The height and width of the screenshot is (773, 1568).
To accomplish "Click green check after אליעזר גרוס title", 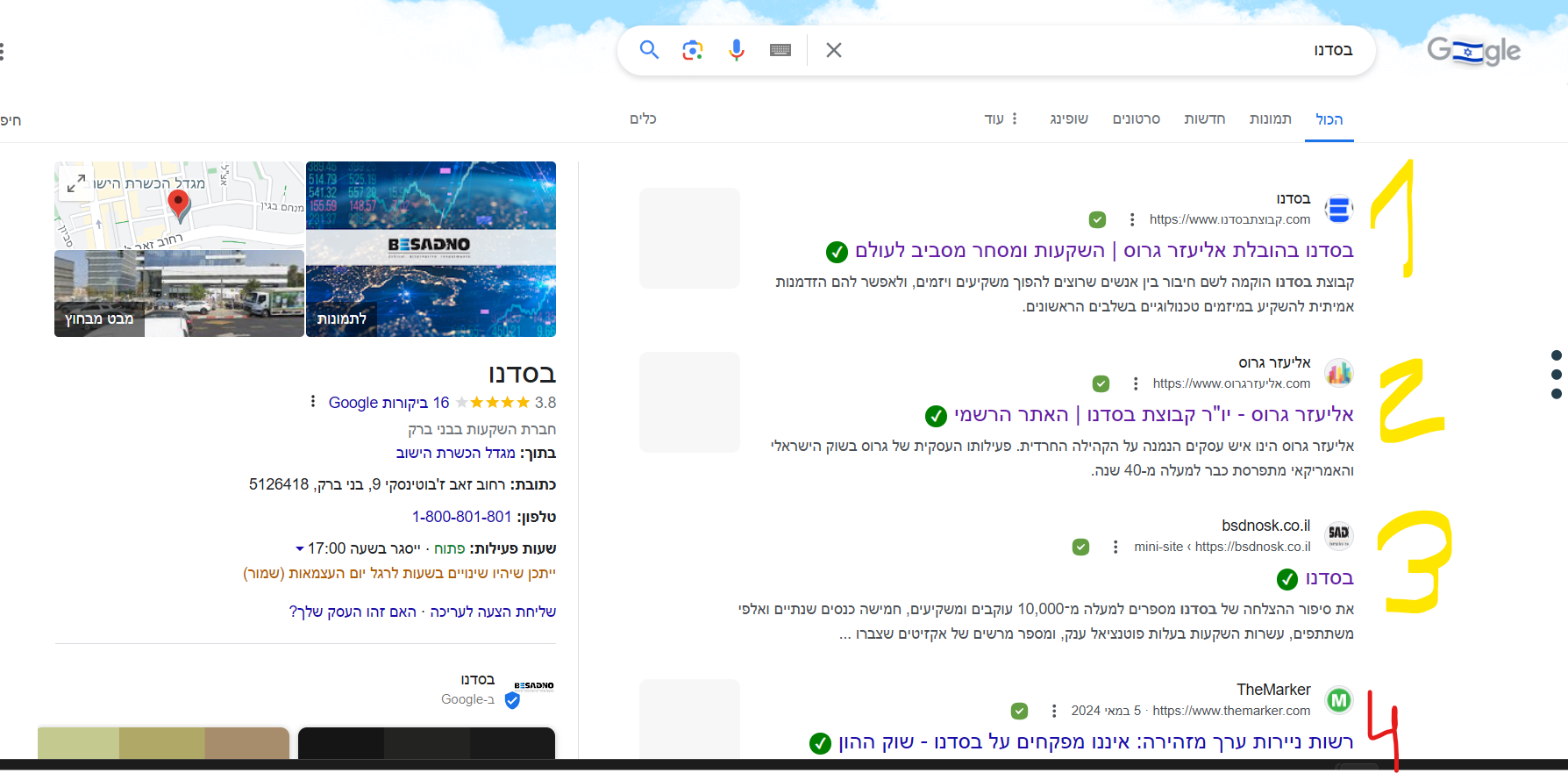I will (x=936, y=416).
